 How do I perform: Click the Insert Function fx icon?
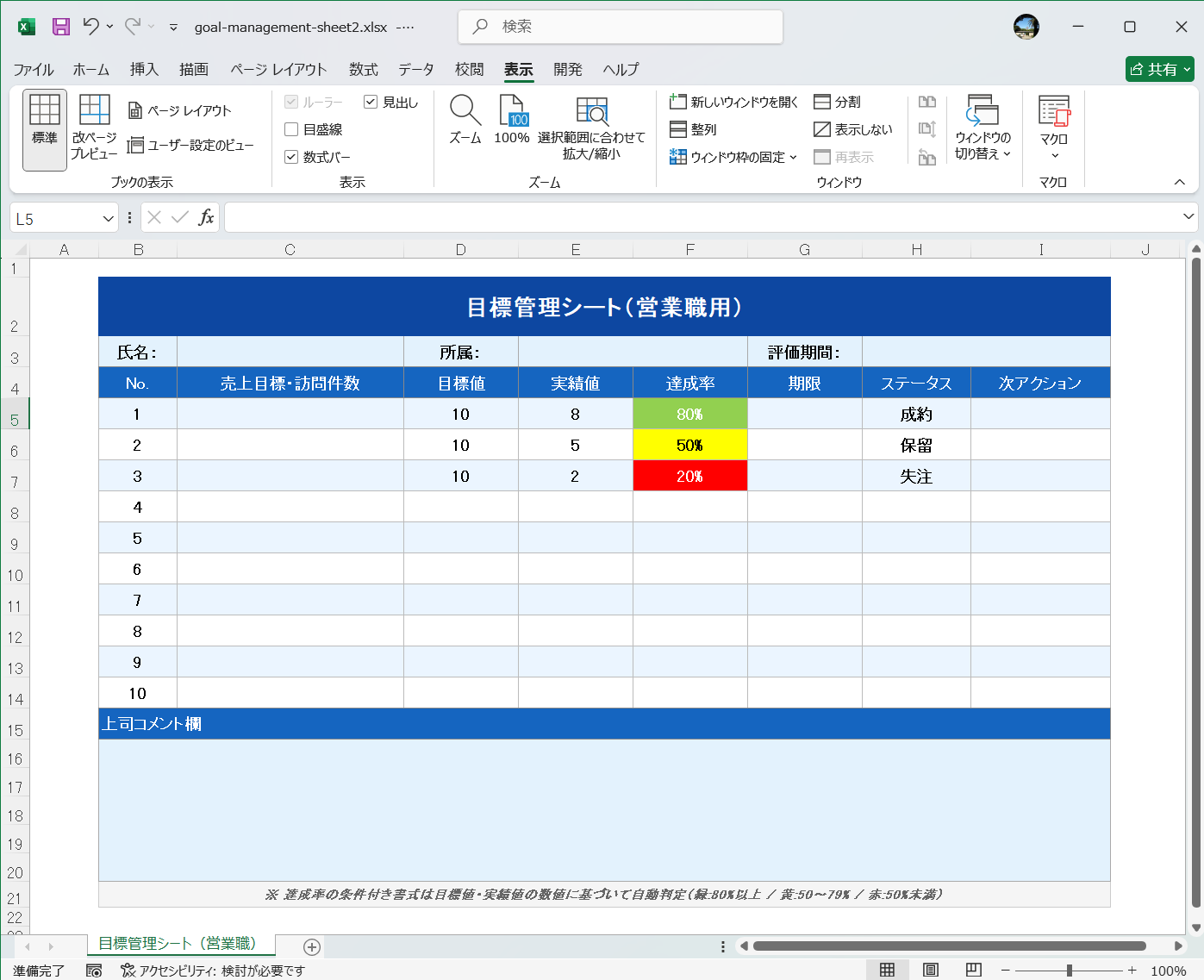(x=206, y=217)
